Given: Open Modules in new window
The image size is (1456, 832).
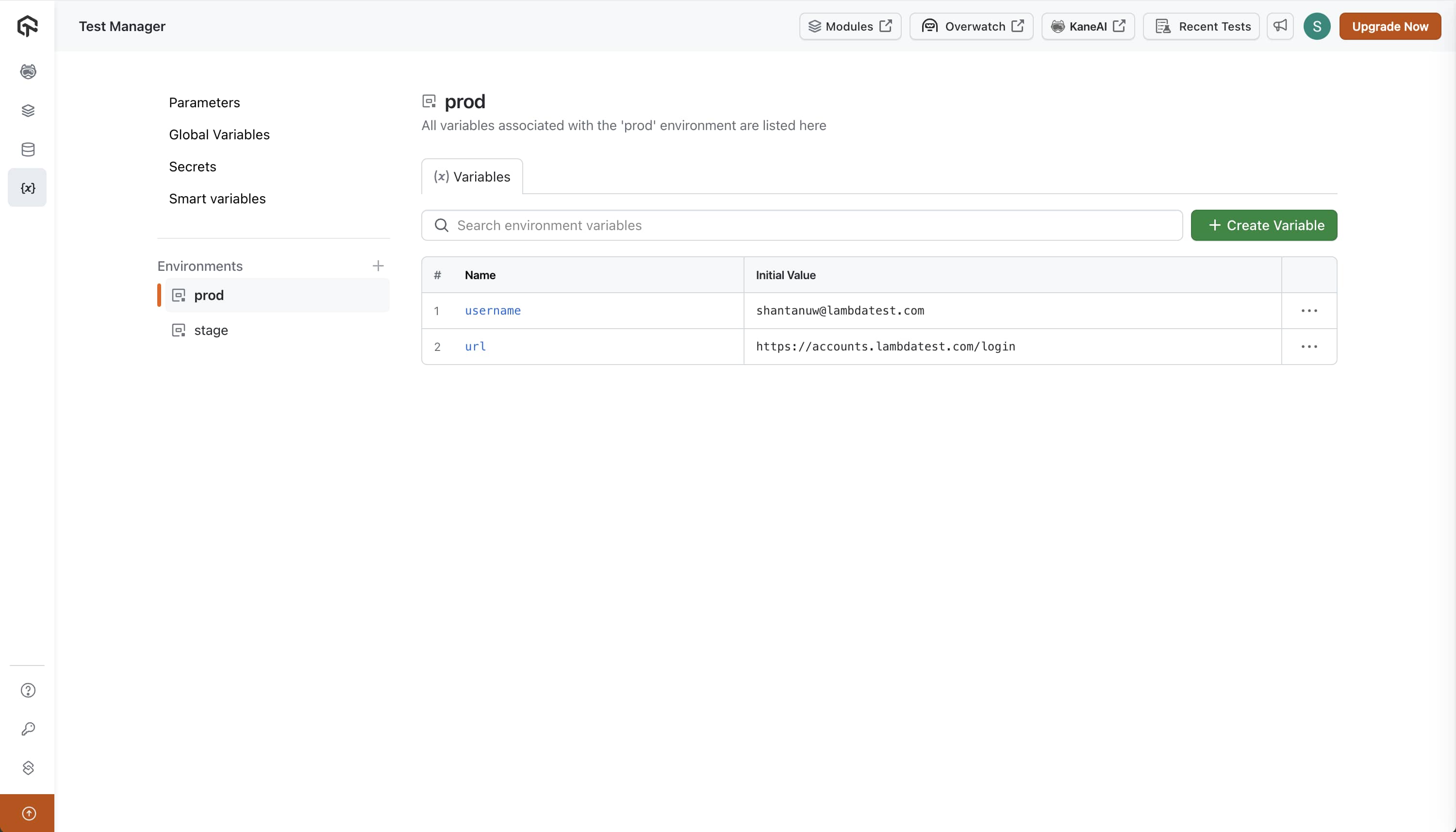Looking at the screenshot, I should tap(850, 26).
